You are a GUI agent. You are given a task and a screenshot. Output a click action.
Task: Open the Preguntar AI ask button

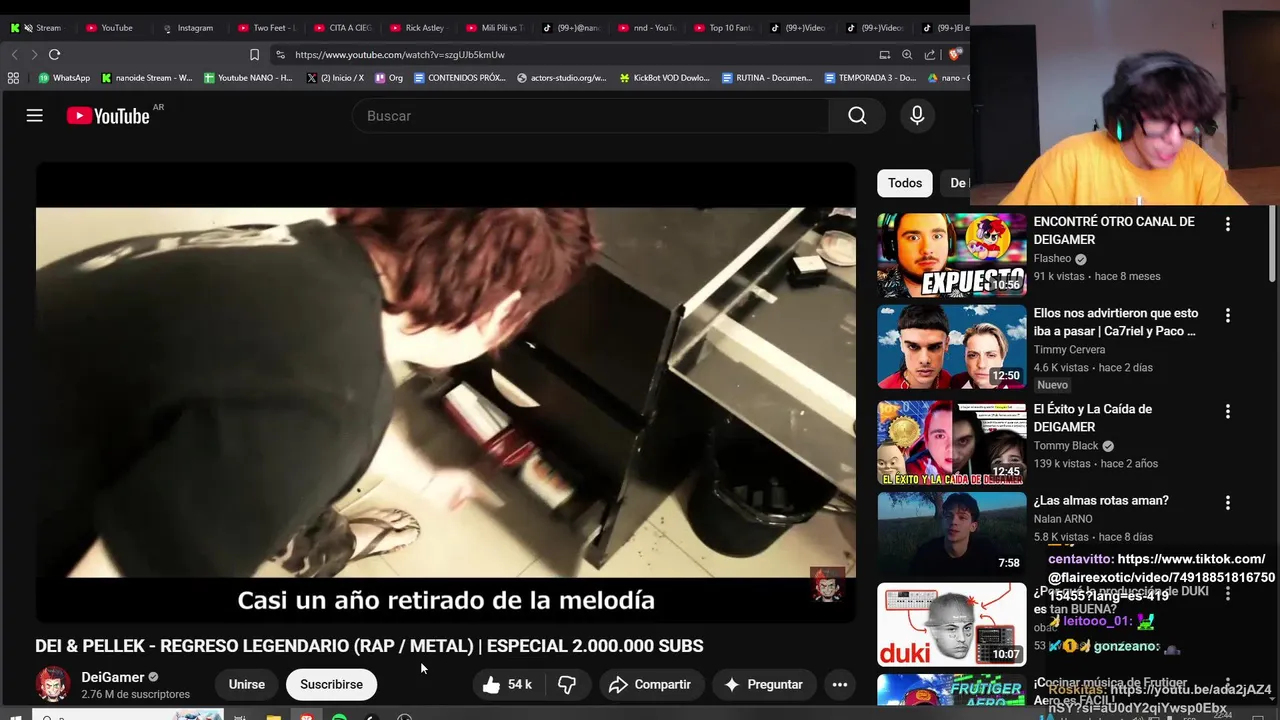[x=764, y=684]
